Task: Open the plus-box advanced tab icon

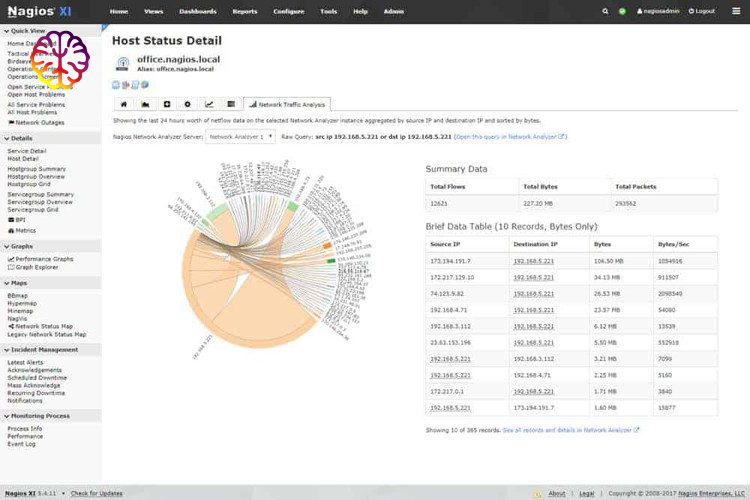Action: click(x=167, y=104)
